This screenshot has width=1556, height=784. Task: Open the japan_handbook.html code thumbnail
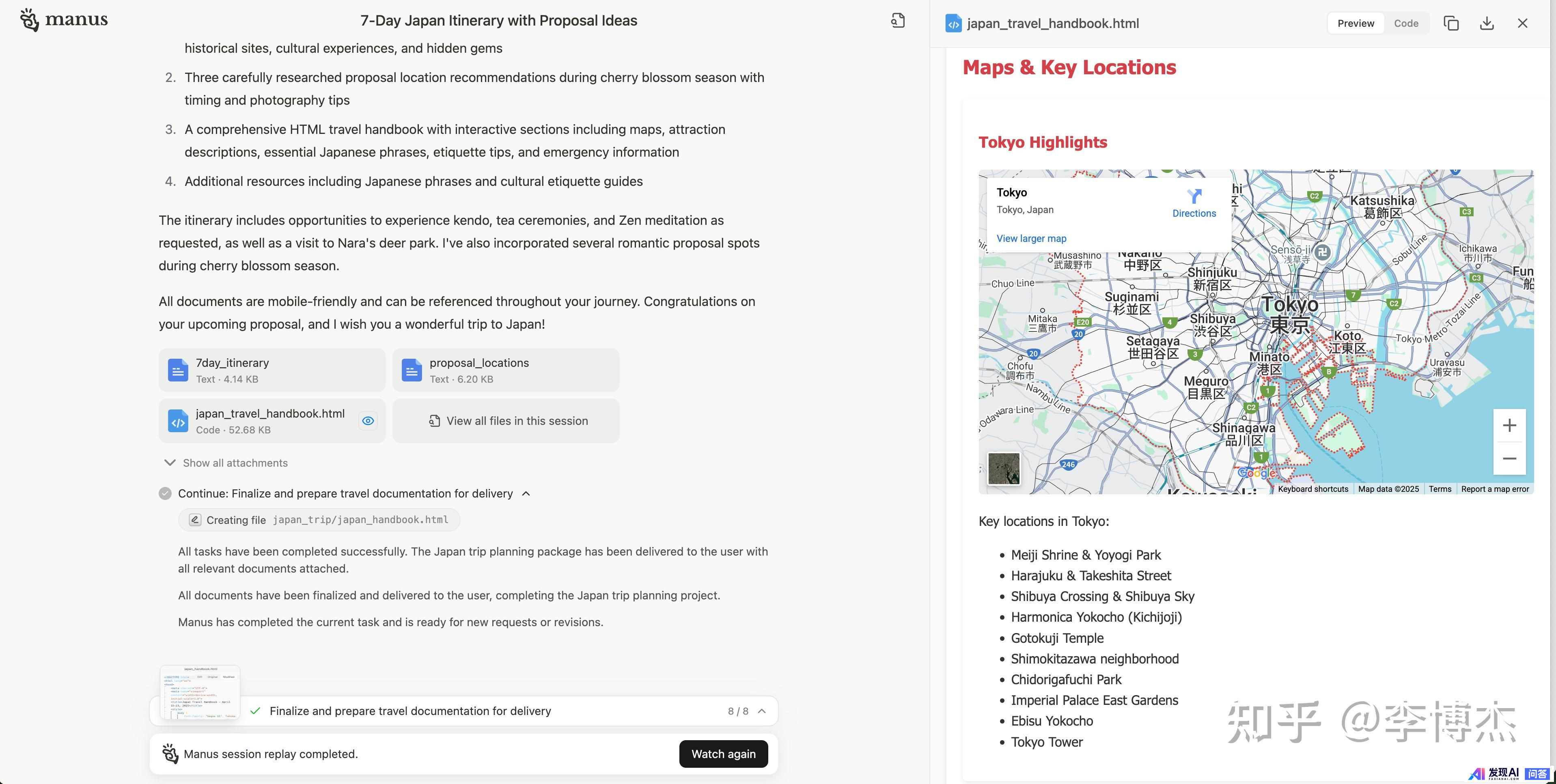pos(200,691)
